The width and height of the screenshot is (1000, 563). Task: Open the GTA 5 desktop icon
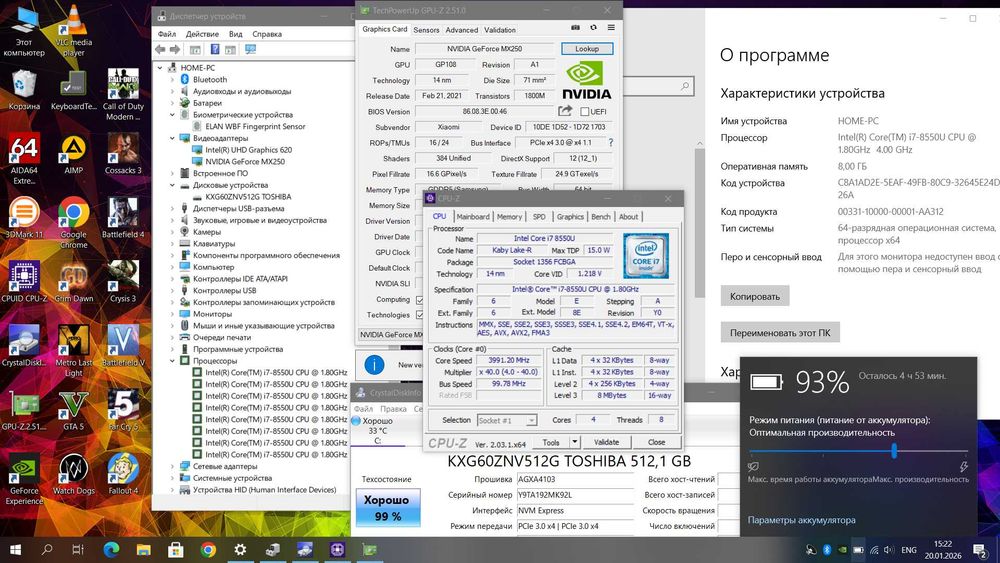(x=73, y=409)
